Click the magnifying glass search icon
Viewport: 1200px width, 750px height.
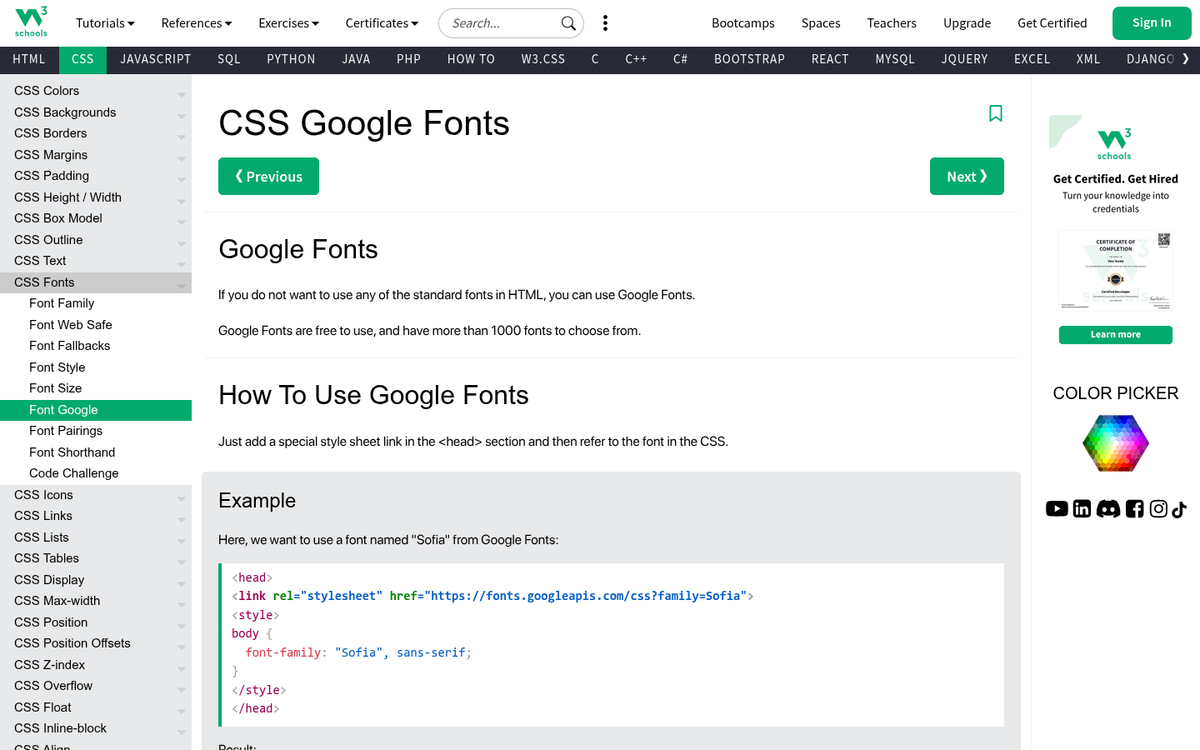tap(568, 22)
